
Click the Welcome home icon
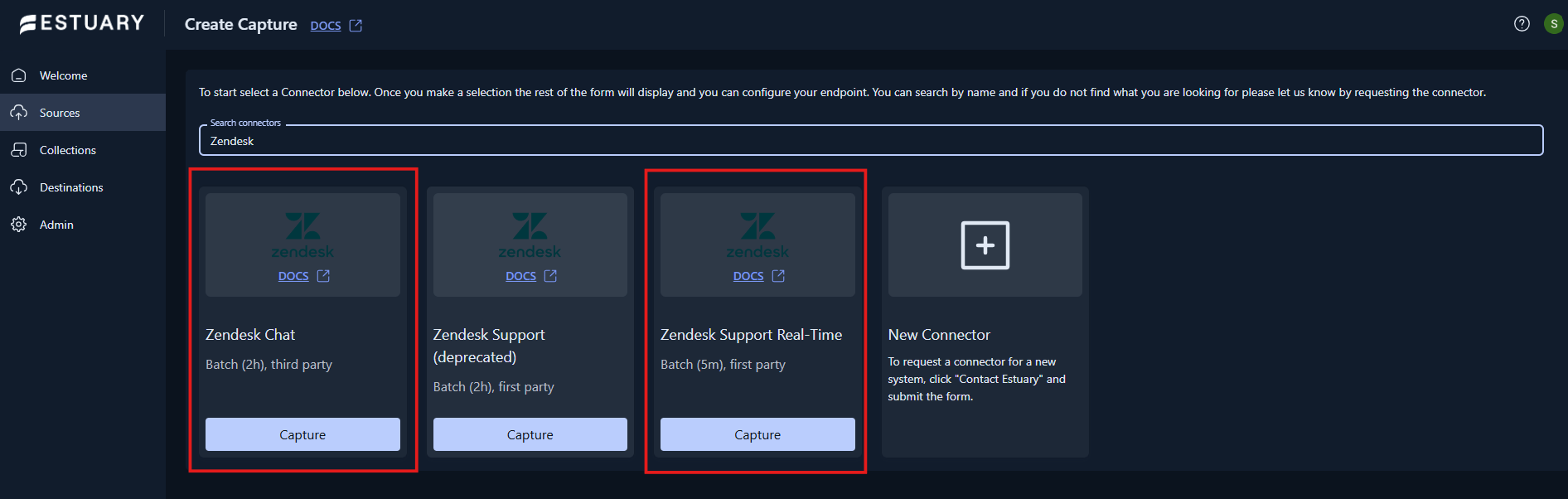(x=19, y=75)
